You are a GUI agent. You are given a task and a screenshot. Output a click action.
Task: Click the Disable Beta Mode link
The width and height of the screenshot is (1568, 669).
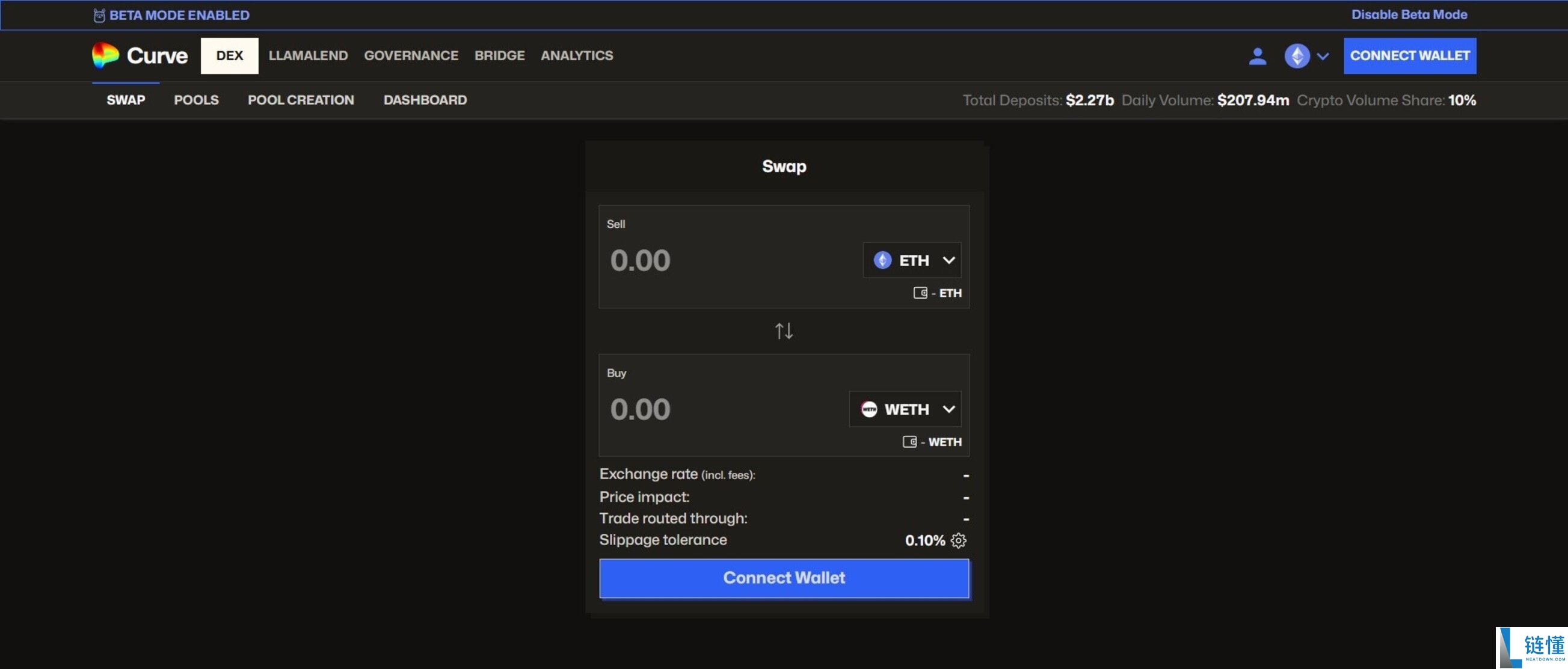tap(1410, 14)
